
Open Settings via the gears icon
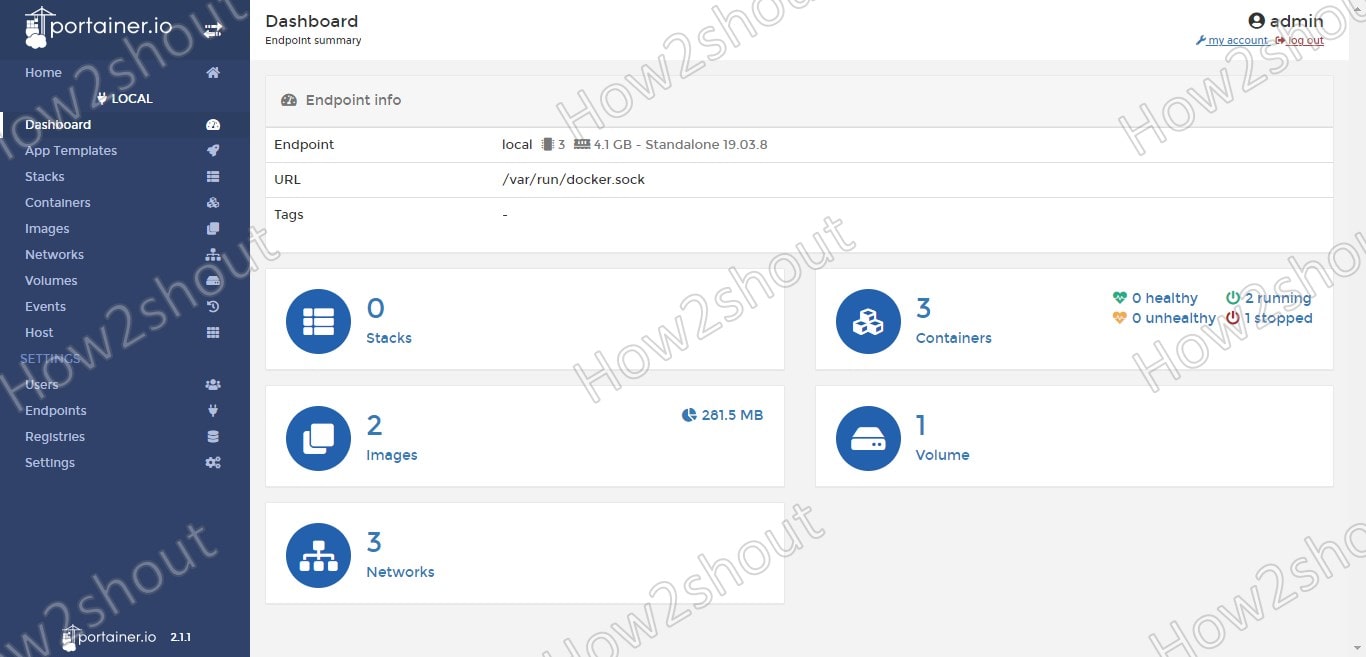coord(212,462)
